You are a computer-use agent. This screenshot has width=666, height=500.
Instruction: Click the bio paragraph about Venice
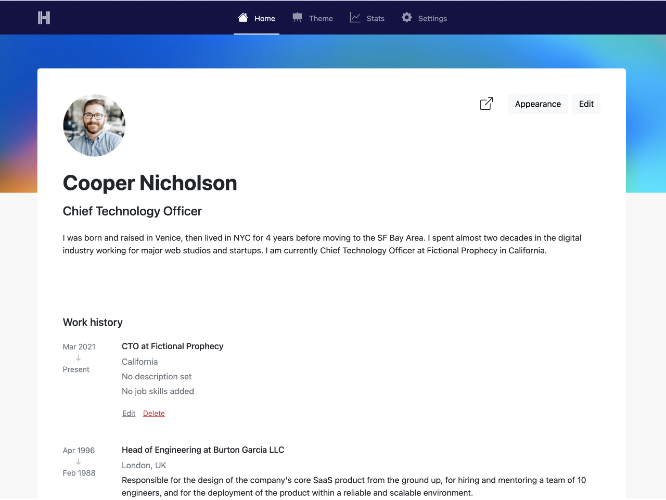click(x=322, y=244)
